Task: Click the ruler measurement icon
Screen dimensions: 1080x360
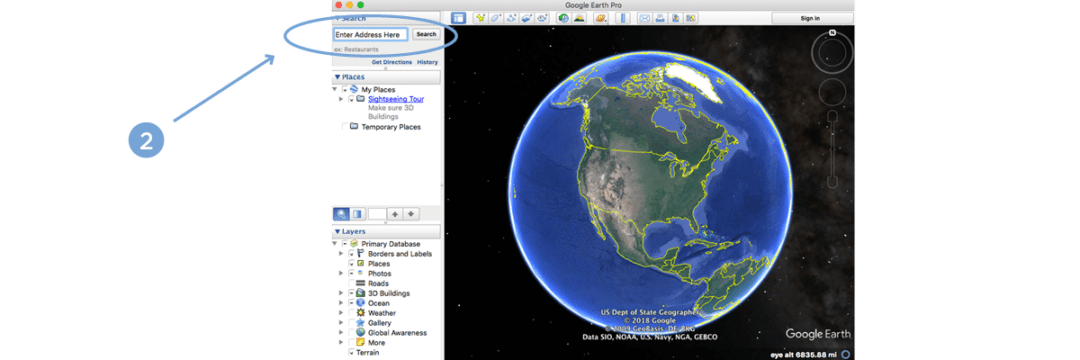Action: (623, 17)
